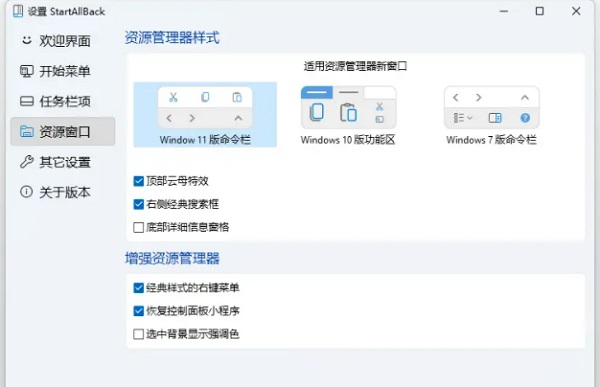Click the smiley icon beside 欢迎界面
The image size is (600, 387).
(x=26, y=40)
